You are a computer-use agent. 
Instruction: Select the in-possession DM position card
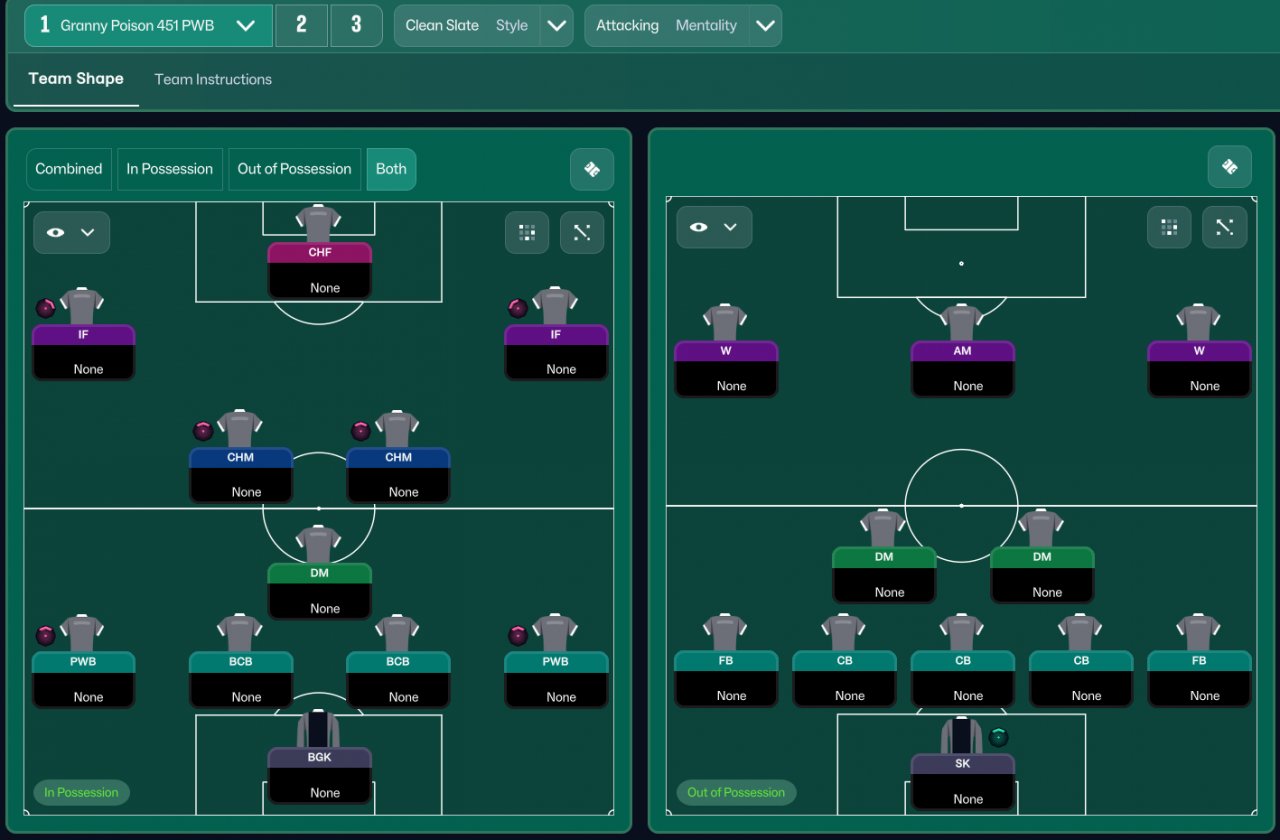pos(320,591)
